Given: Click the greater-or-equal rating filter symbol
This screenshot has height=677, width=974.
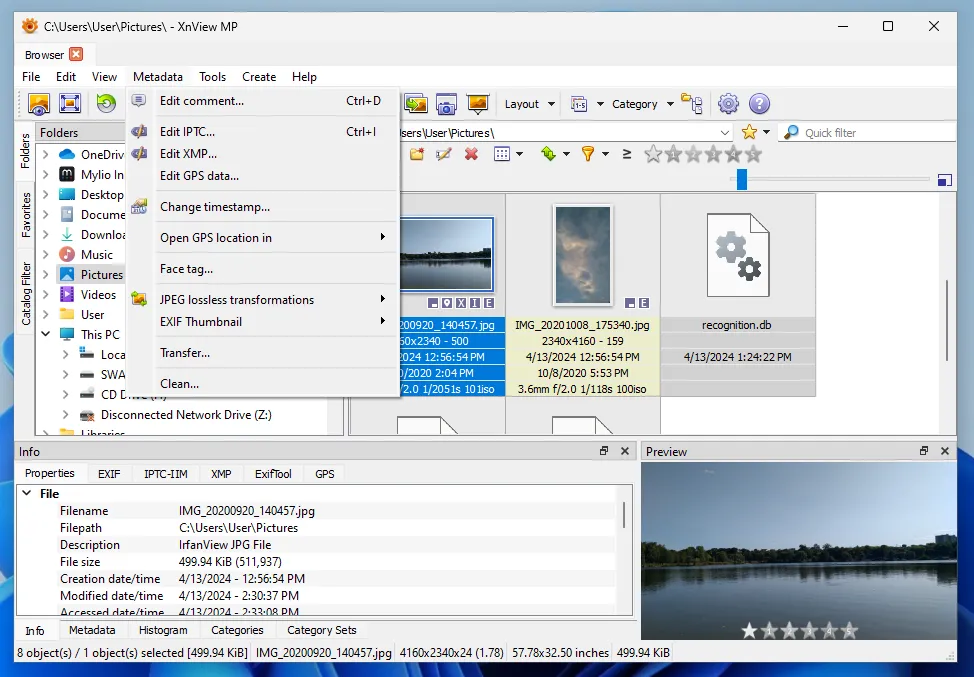Looking at the screenshot, I should click(627, 153).
